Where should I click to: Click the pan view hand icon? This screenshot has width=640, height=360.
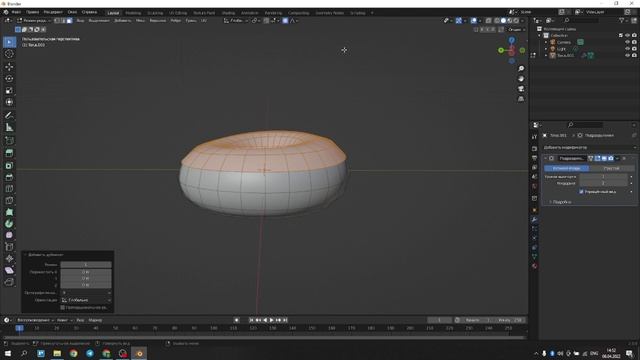click(x=521, y=79)
